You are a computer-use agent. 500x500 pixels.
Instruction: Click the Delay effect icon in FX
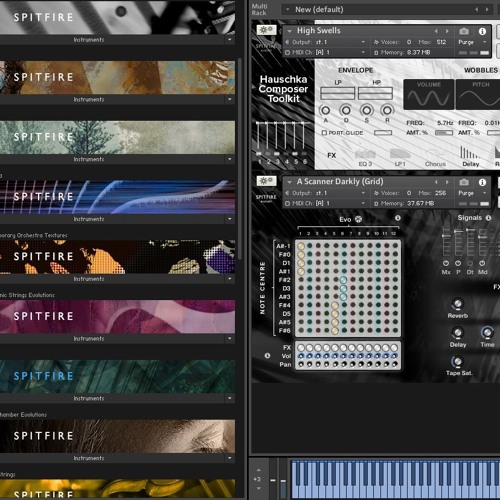470,153
